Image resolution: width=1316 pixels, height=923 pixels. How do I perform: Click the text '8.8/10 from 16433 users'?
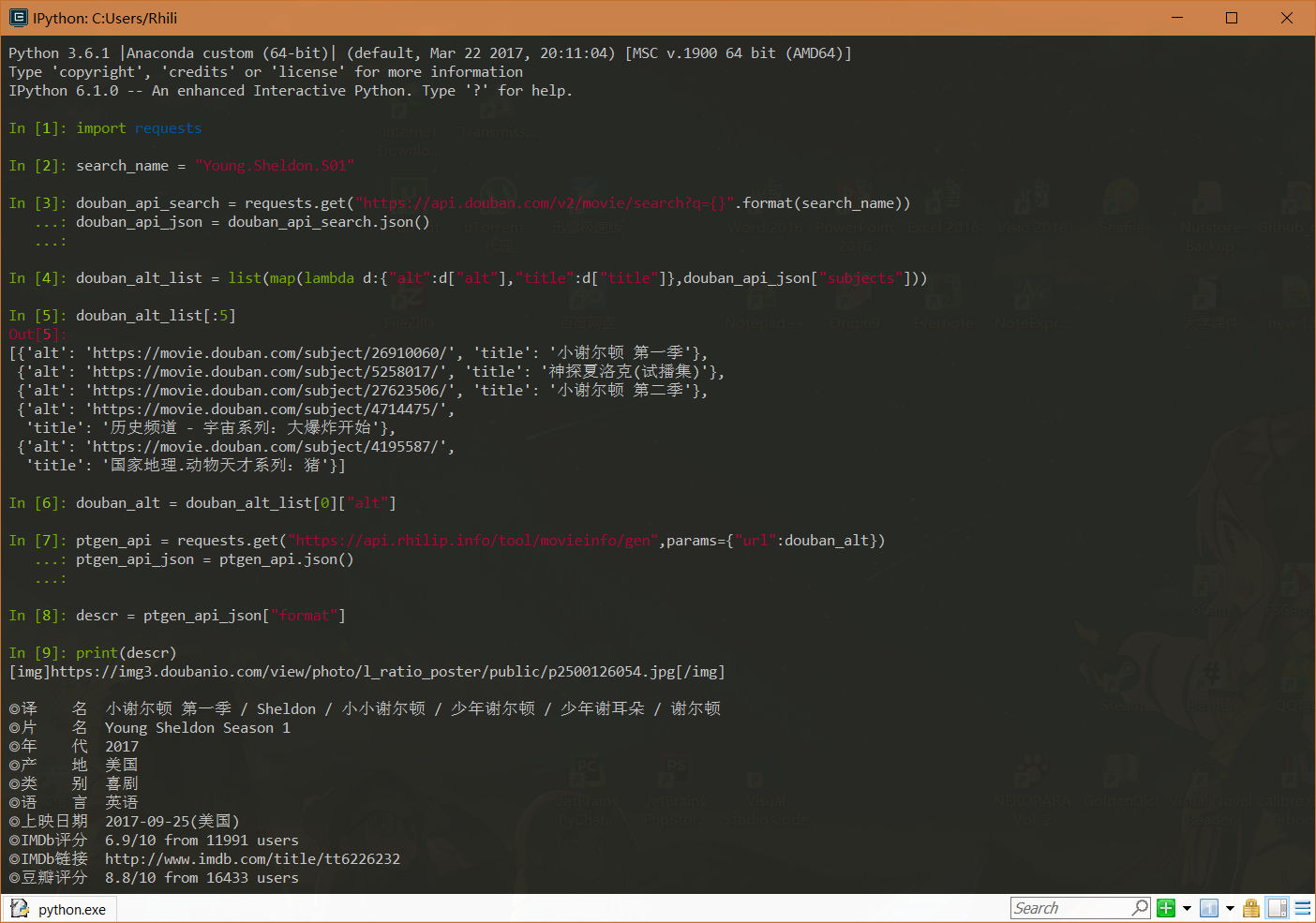pos(202,878)
